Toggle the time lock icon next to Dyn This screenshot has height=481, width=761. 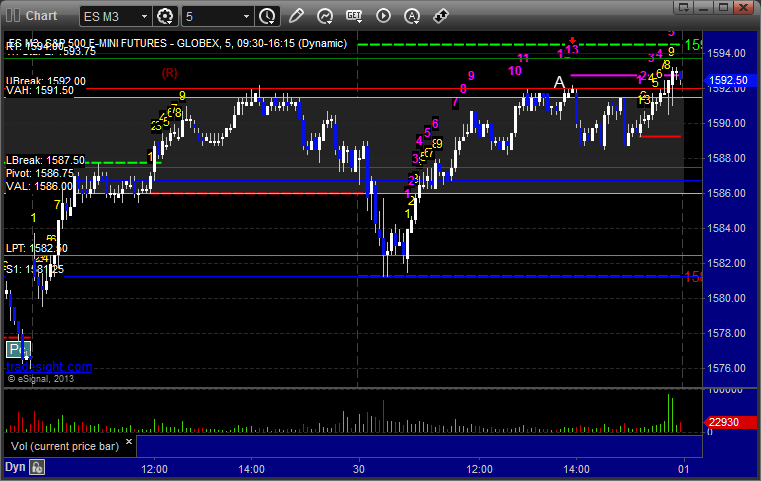pyautogui.click(x=37, y=467)
